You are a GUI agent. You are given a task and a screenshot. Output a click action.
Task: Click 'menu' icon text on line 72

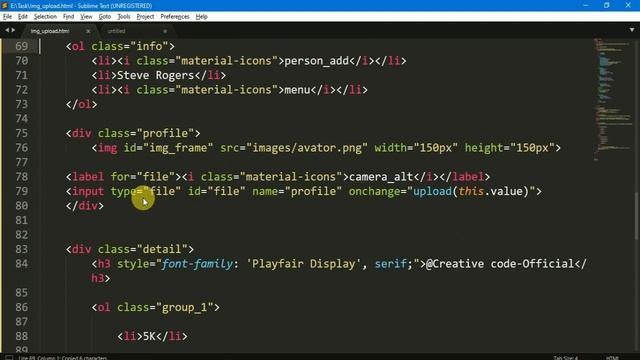click(297, 90)
